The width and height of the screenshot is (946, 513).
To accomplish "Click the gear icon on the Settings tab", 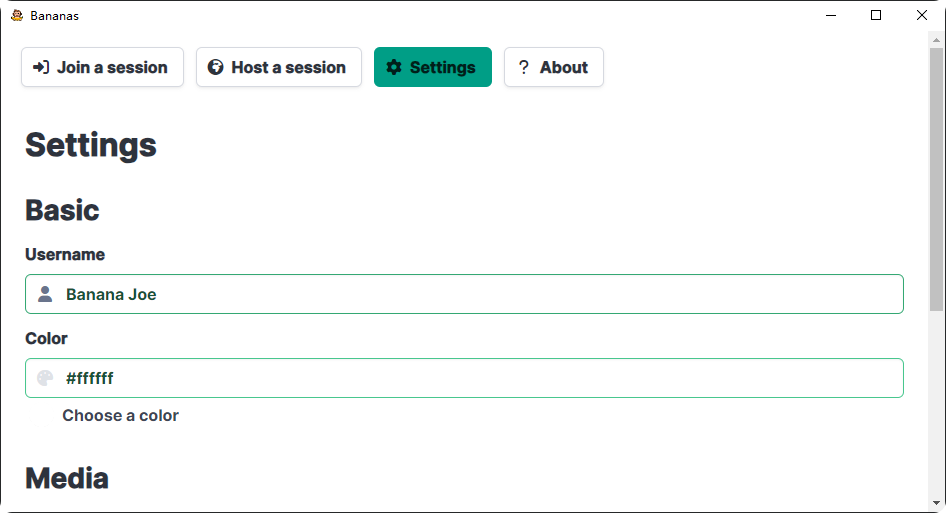I will pyautogui.click(x=394, y=67).
